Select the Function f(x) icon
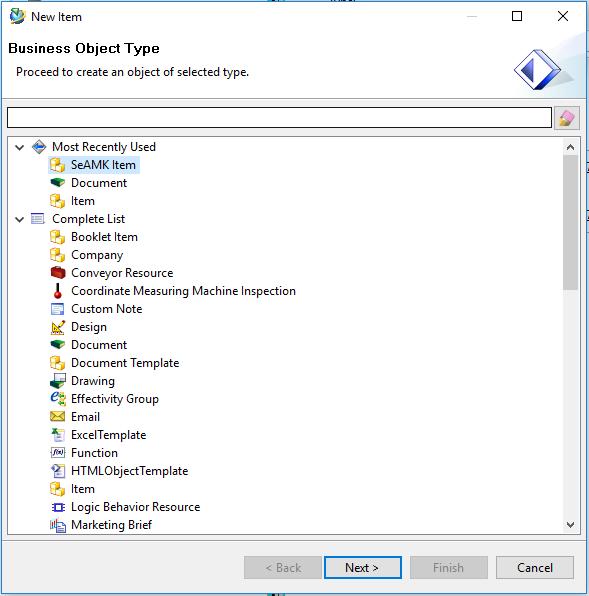Screen dimensions: 589x596 pos(58,453)
